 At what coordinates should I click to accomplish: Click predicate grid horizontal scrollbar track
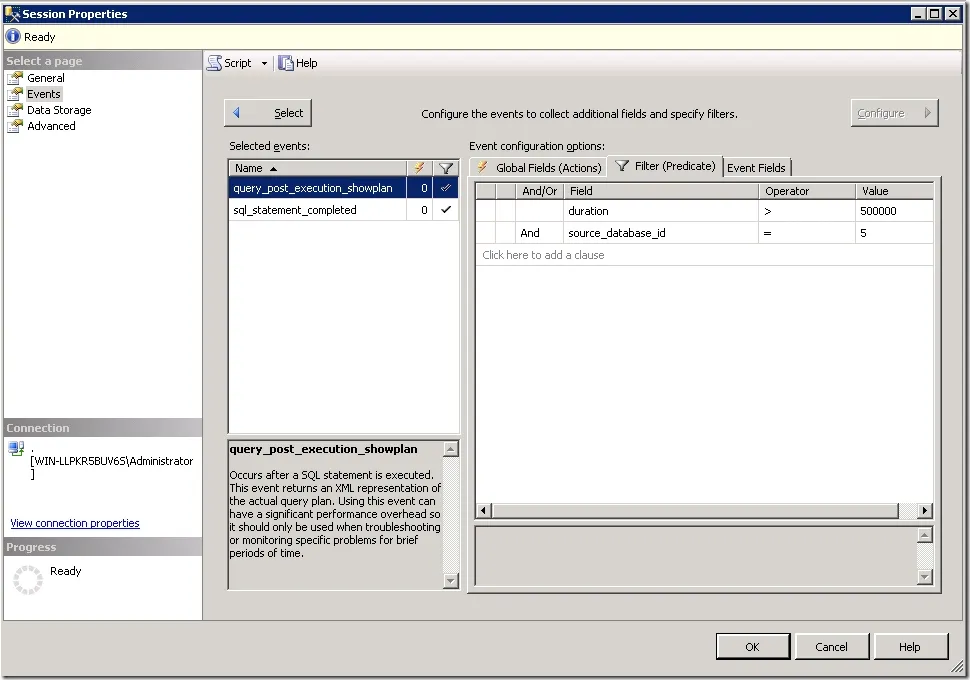pyautogui.click(x=907, y=510)
